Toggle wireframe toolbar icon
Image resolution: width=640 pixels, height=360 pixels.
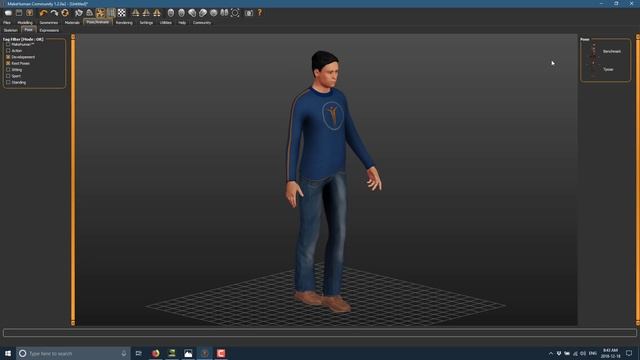(x=89, y=13)
